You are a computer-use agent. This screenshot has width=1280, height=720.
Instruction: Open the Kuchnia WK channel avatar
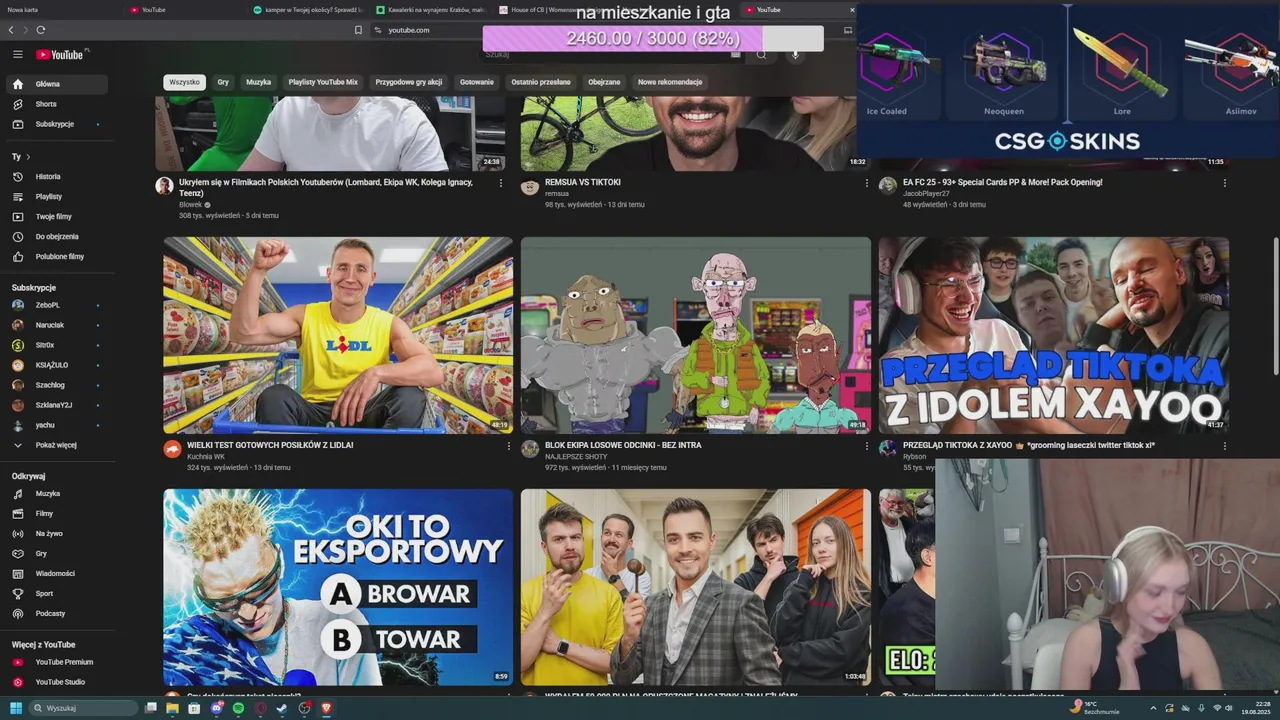coord(172,449)
